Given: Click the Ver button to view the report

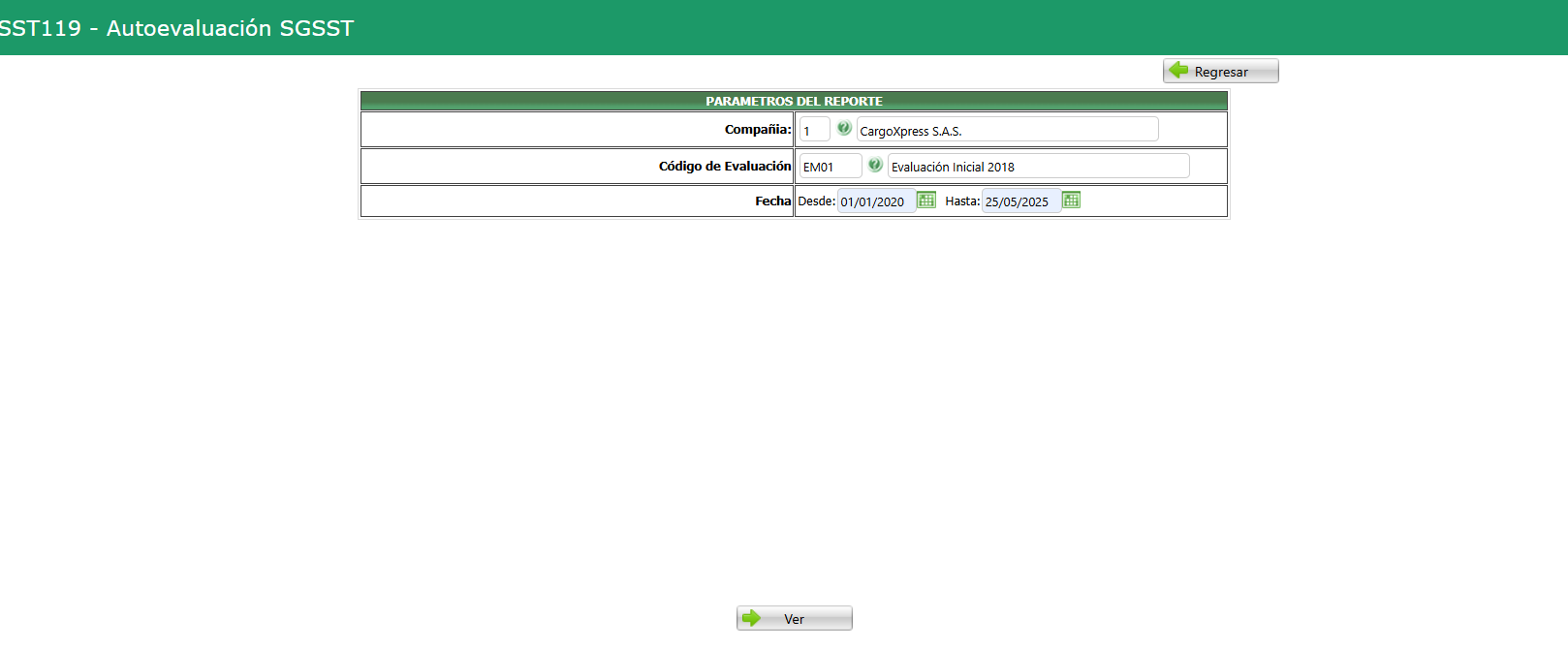Looking at the screenshot, I should (x=794, y=618).
